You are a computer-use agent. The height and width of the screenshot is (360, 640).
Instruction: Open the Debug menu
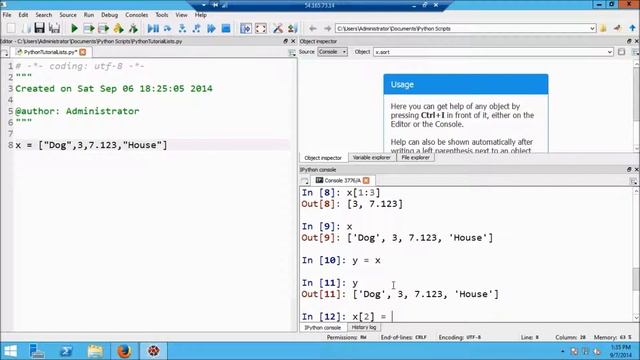(x=109, y=15)
